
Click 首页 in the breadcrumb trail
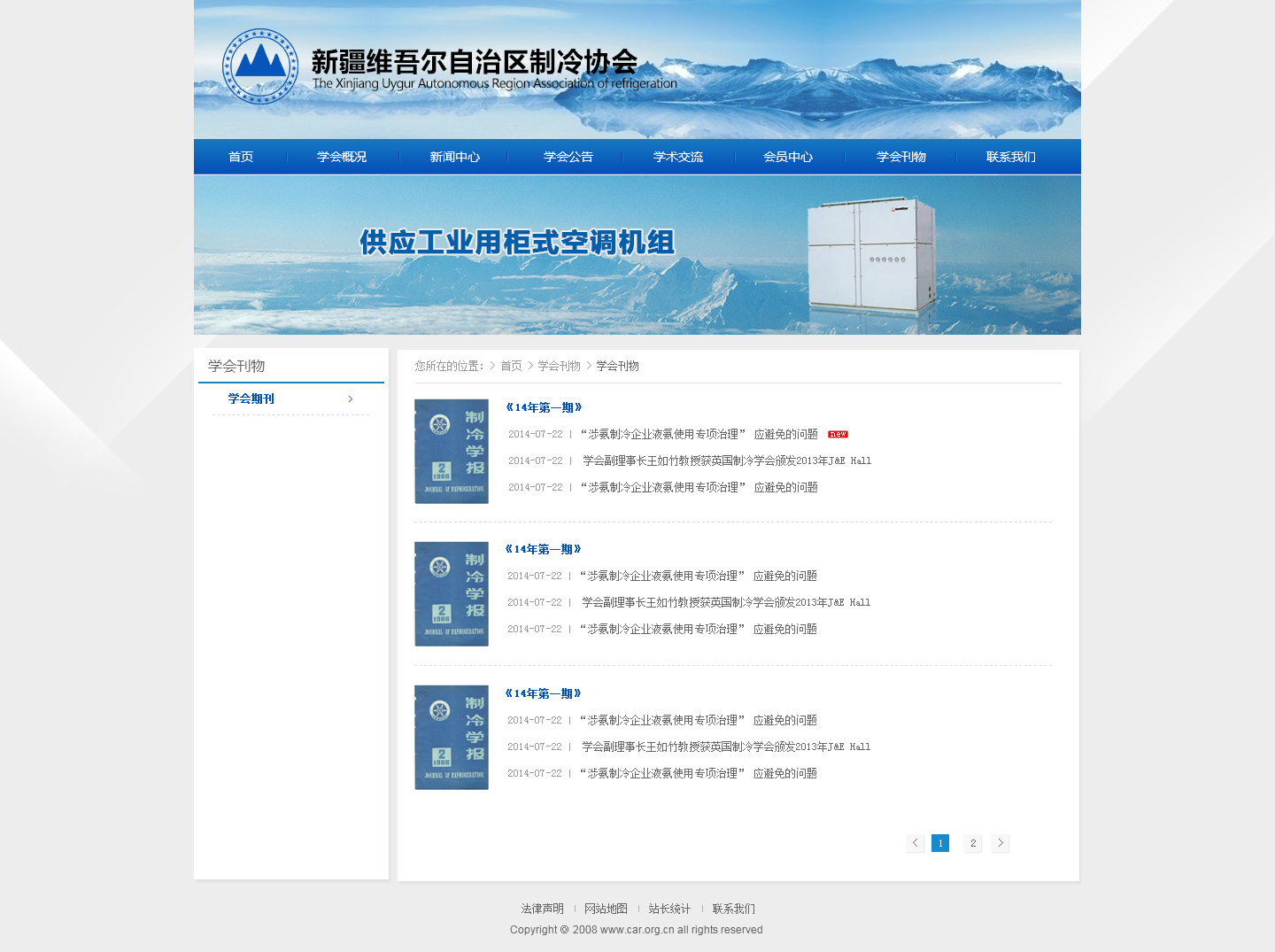(x=511, y=366)
